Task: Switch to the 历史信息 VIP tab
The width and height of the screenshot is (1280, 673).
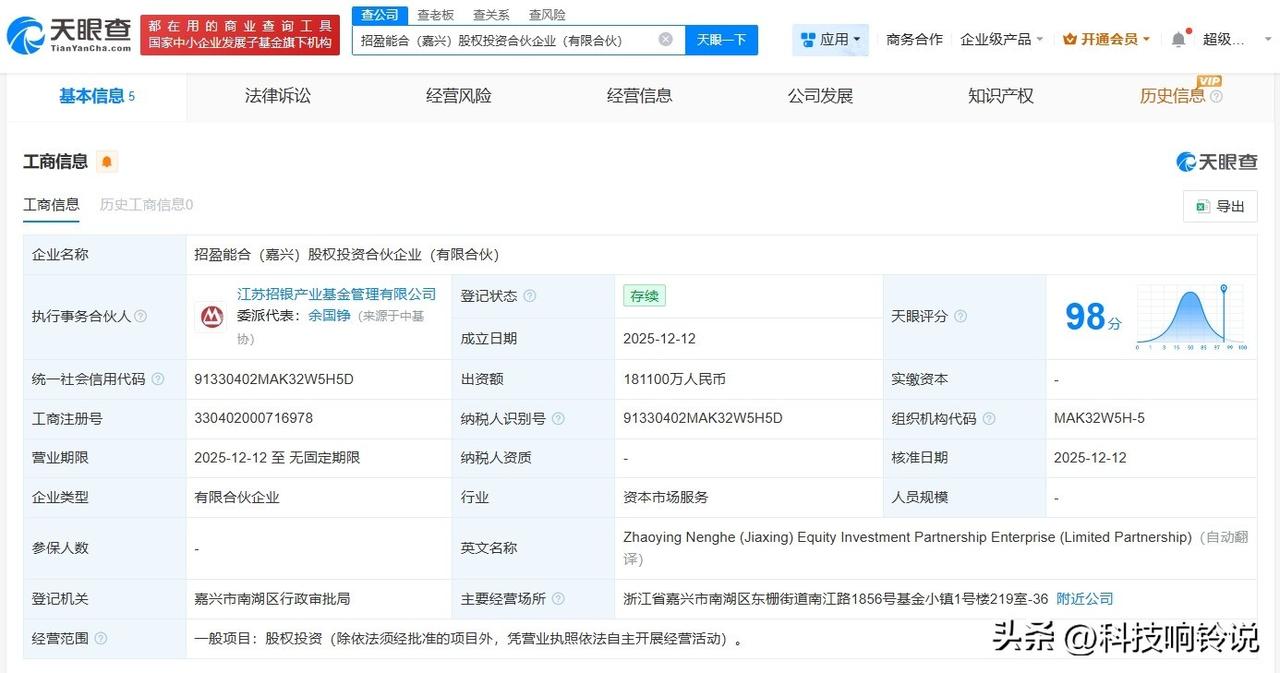Action: [1172, 96]
